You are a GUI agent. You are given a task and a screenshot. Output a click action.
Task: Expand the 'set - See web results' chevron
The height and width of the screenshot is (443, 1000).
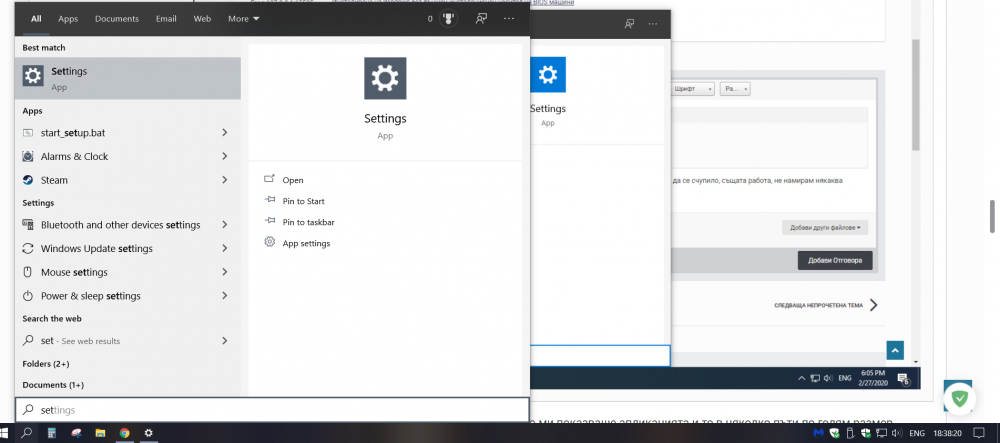224,341
